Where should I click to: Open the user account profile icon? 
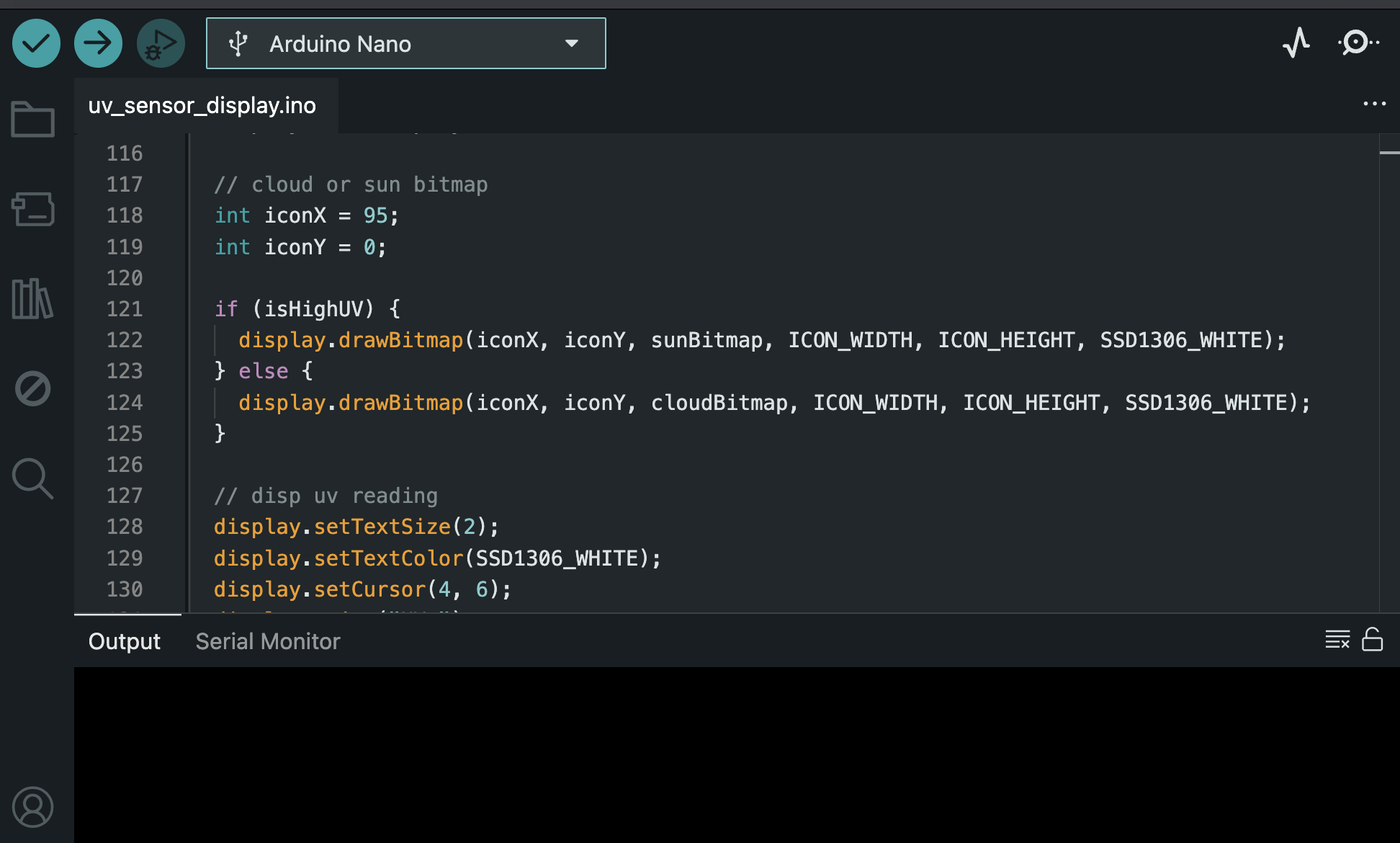coord(33,806)
